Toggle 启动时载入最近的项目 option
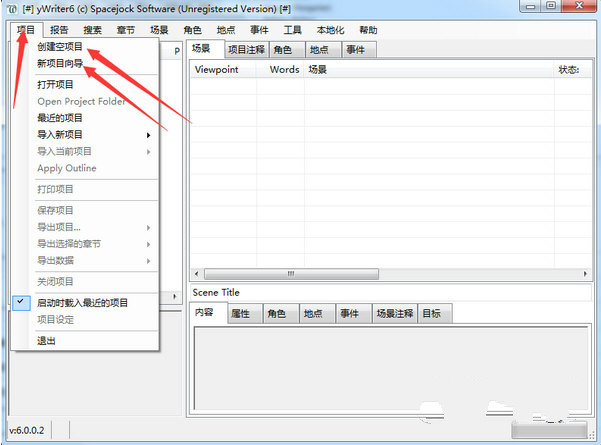The width and height of the screenshot is (601, 445). (x=86, y=302)
